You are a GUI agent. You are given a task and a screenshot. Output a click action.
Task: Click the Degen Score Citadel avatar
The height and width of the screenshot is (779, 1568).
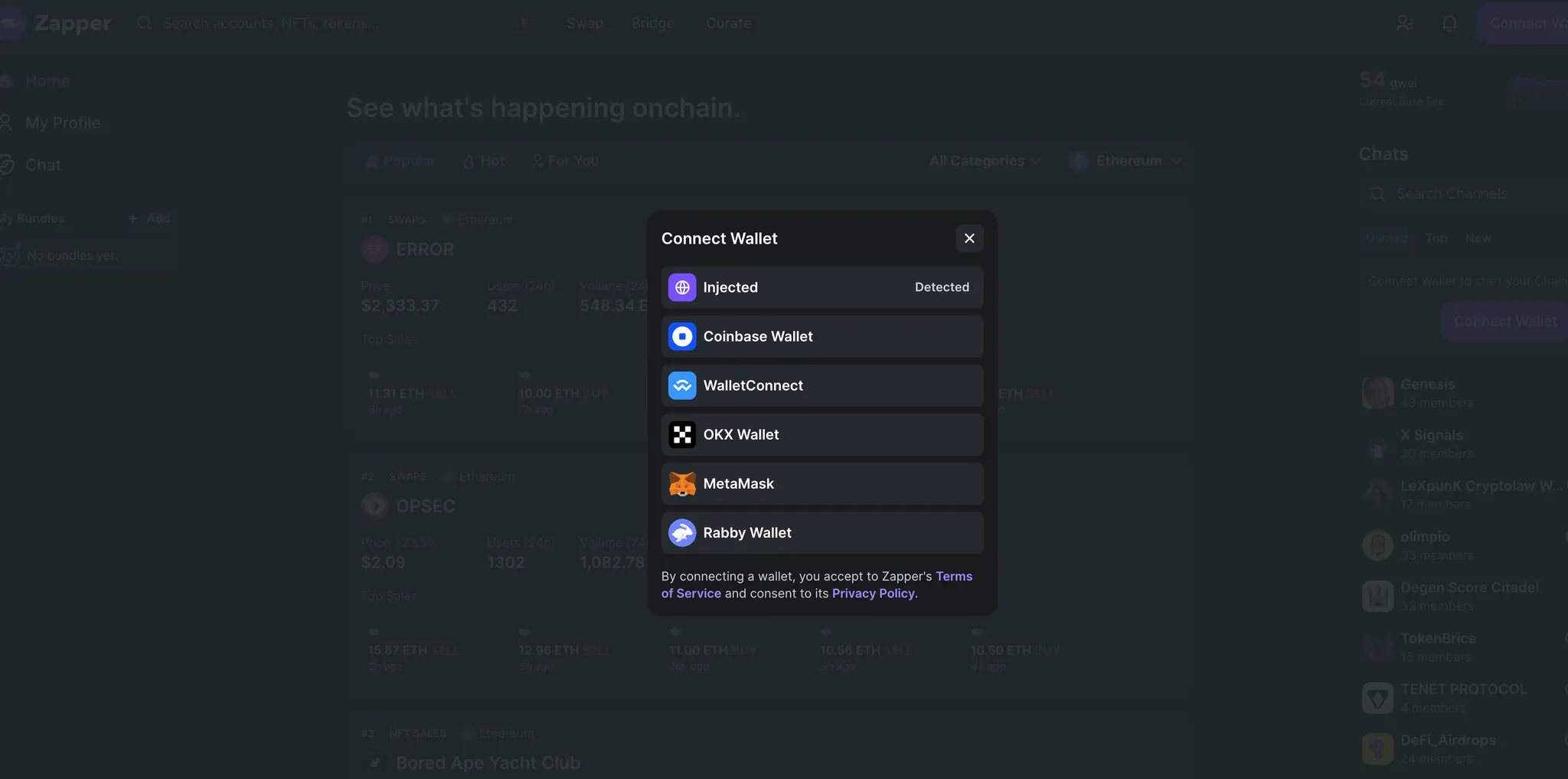[x=1377, y=596]
